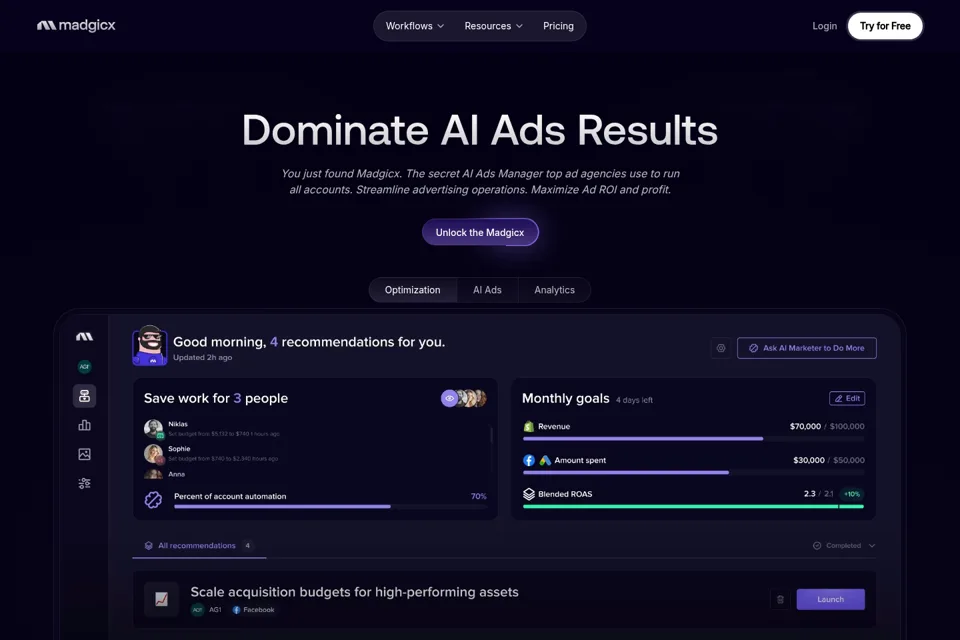Click the Login link
Viewport: 960px width, 640px height.
[824, 26]
